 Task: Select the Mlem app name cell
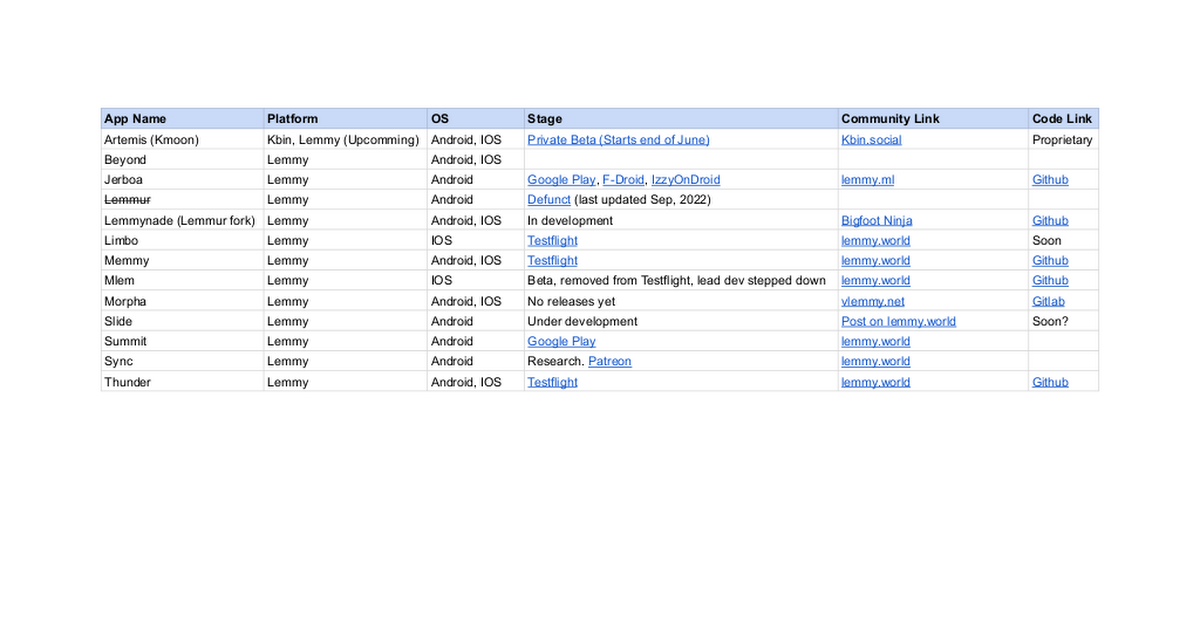click(x=183, y=280)
